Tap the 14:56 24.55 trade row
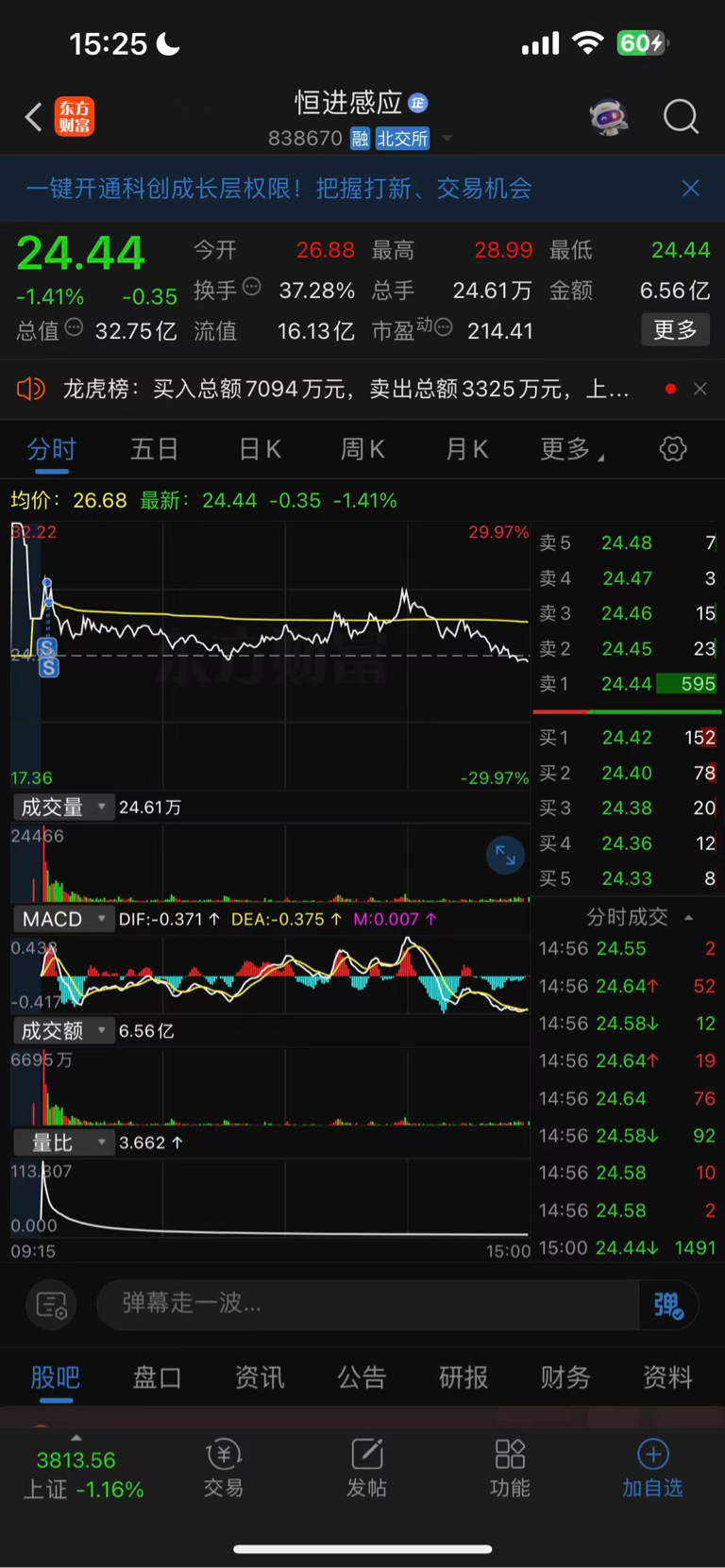This screenshot has width=725, height=1568. [627, 948]
